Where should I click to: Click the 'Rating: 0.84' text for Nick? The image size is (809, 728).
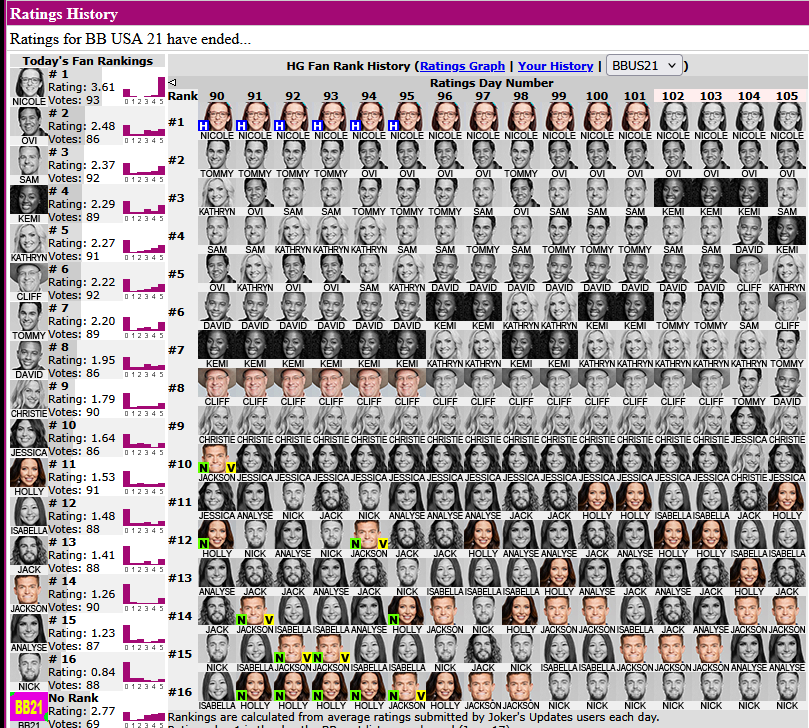(x=82, y=672)
